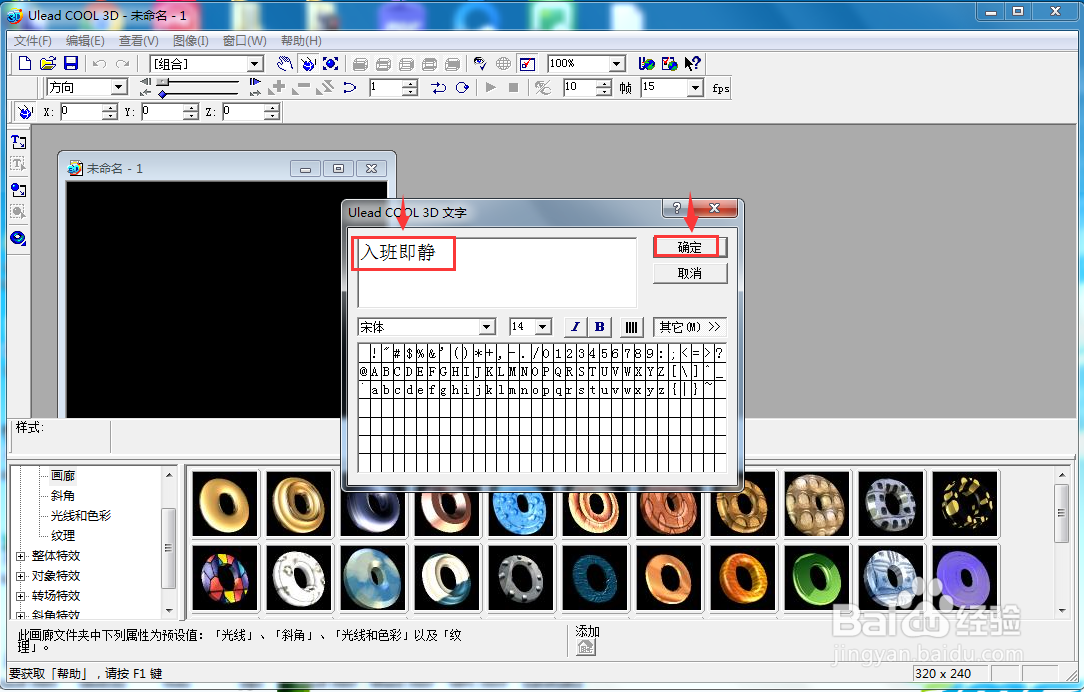Toggle the show toolbar checkmark icon
This screenshot has width=1084, height=692.
(x=527, y=64)
